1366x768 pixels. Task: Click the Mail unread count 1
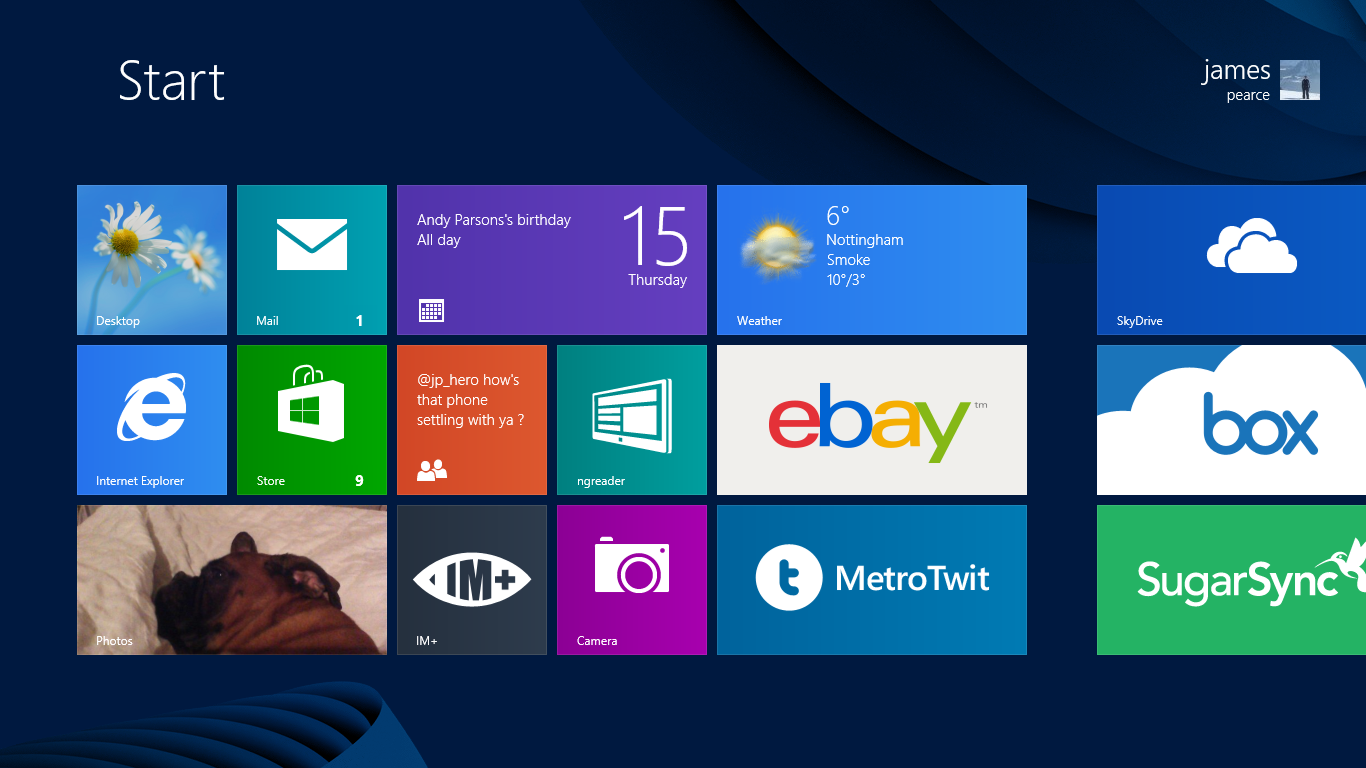pyautogui.click(x=359, y=321)
